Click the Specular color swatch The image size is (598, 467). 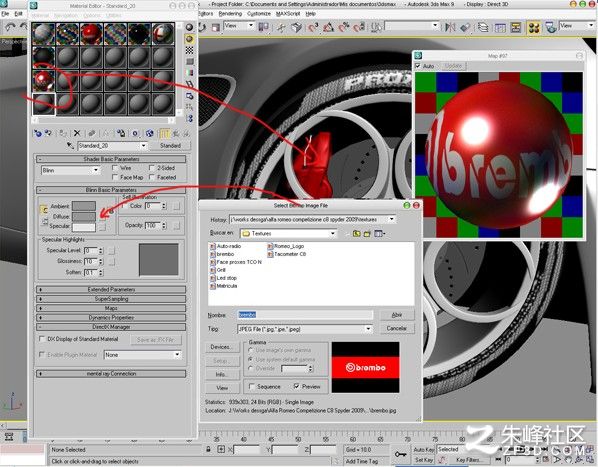point(84,227)
